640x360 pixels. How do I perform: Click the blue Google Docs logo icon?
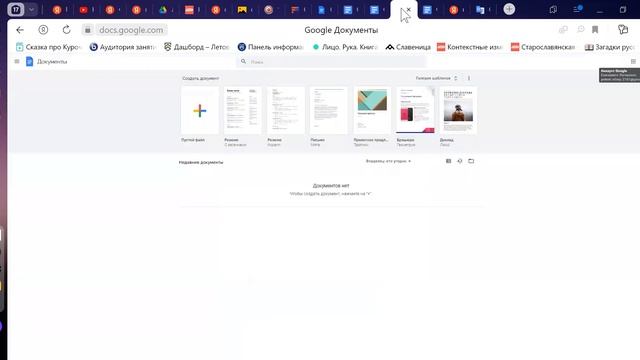(29, 62)
